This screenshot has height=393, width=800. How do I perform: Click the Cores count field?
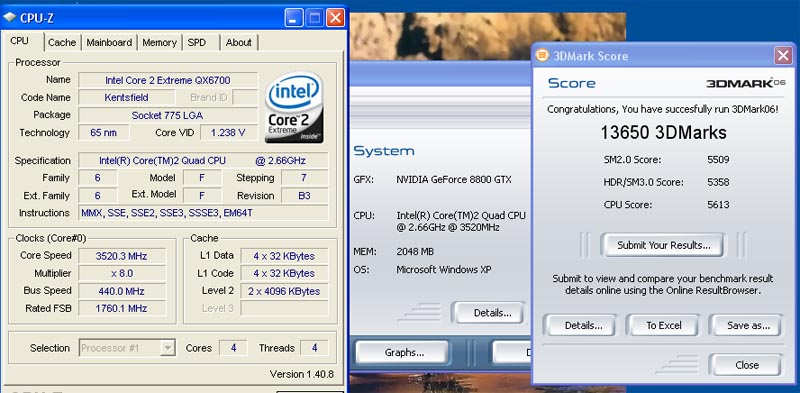coord(233,348)
